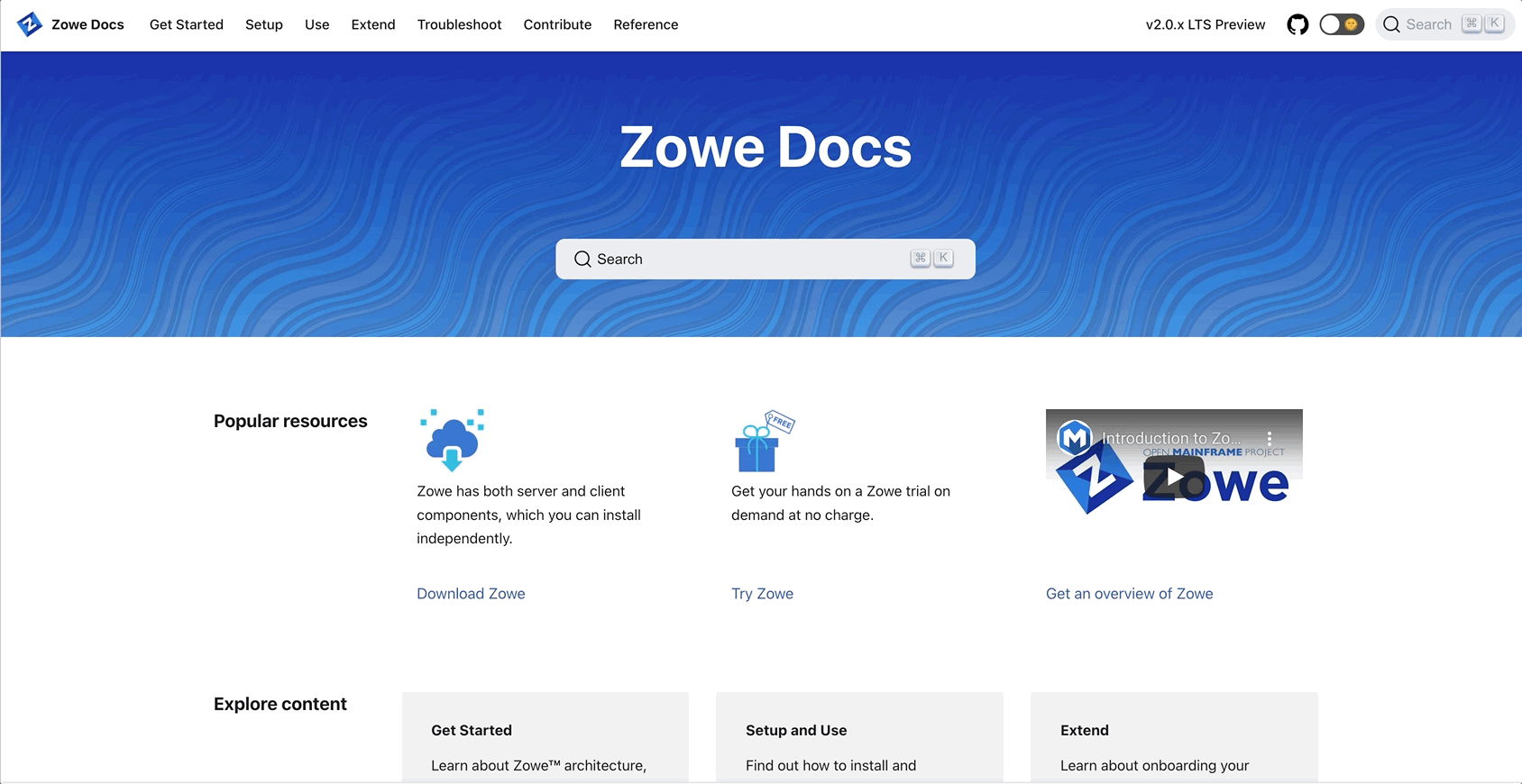1522x784 pixels.
Task: Toggle dark mode switch
Action: coord(1342,24)
